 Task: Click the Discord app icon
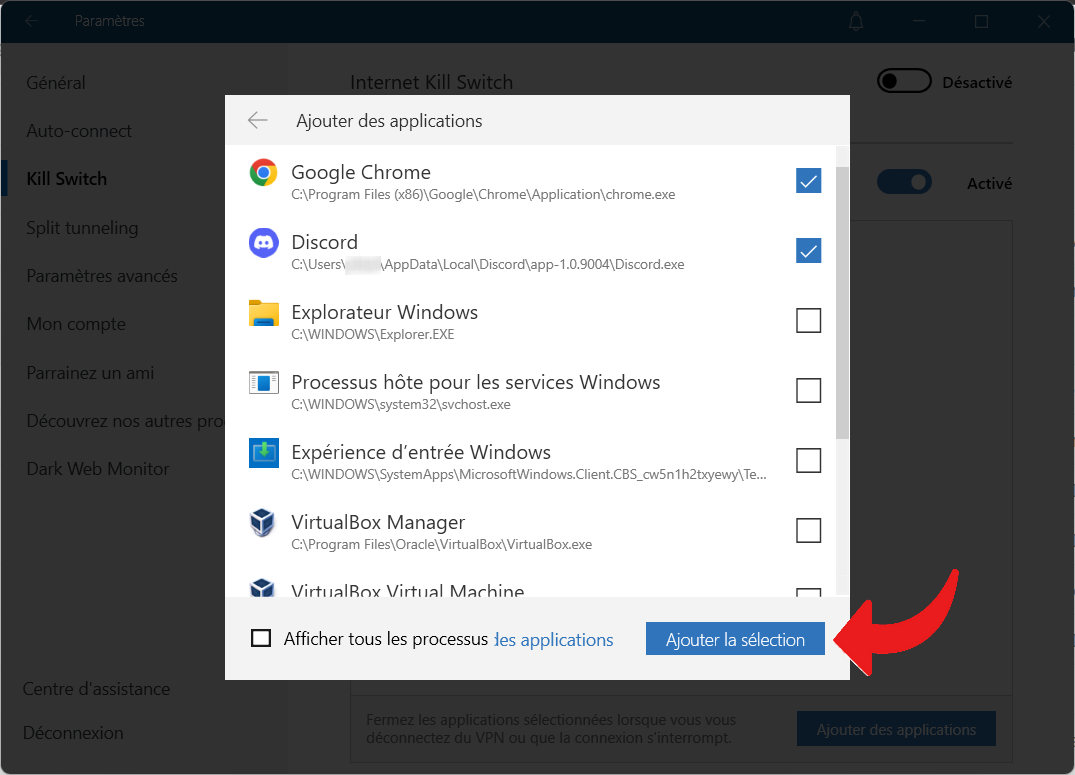(263, 243)
